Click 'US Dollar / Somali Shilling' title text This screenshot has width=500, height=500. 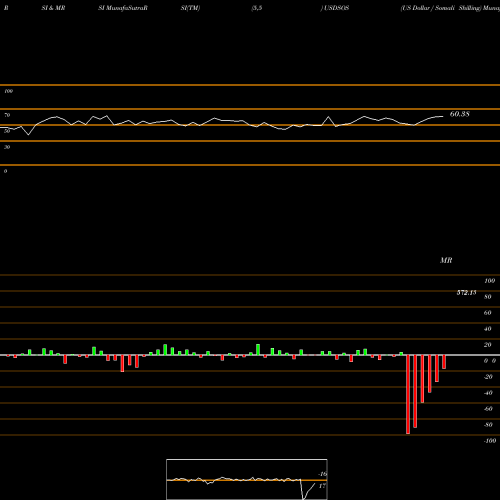tap(441, 8)
